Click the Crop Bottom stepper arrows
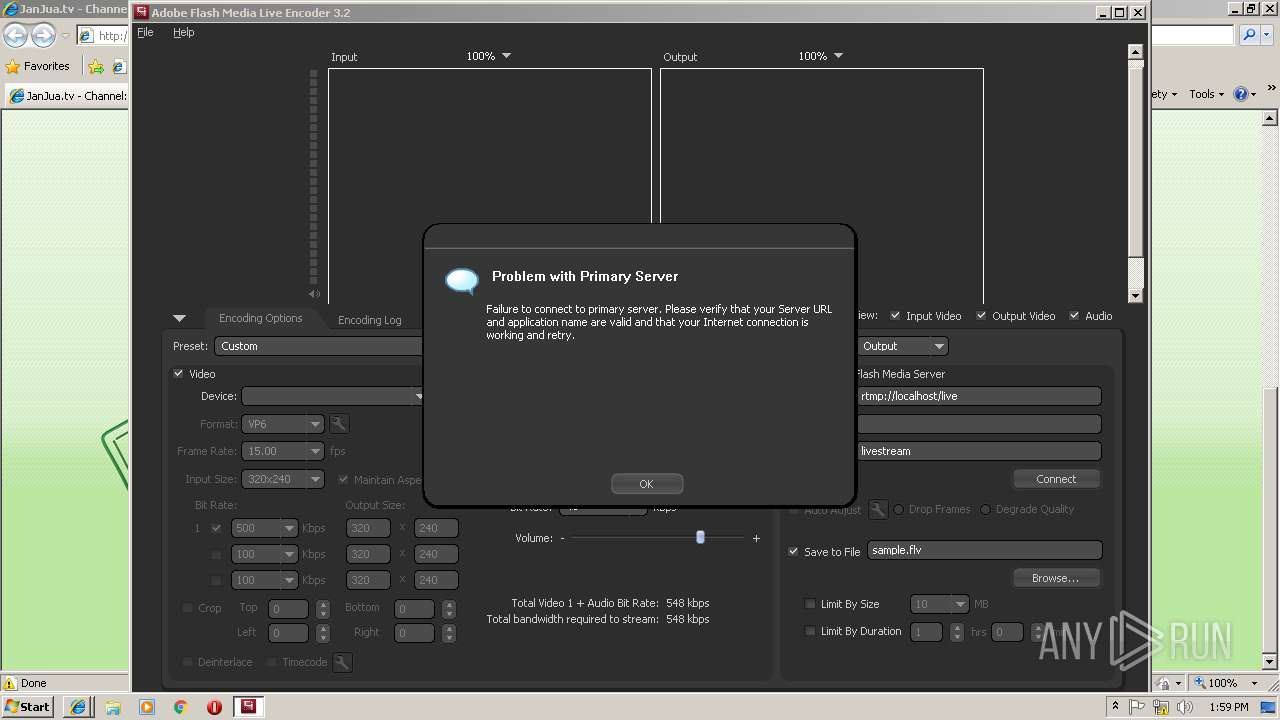The width and height of the screenshot is (1280, 720). (x=448, y=608)
